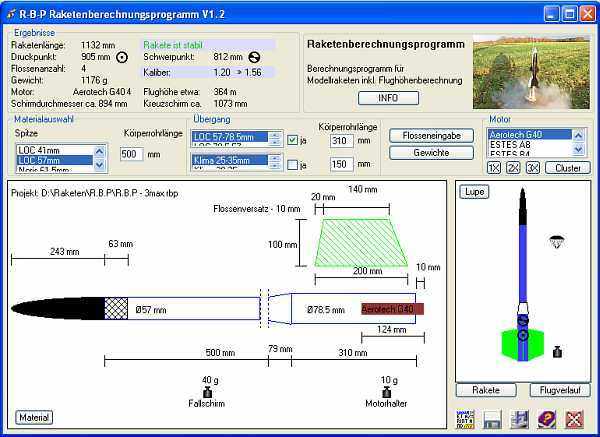Minimize the R-B-P window
This screenshot has width=600, height=437.
552,15
